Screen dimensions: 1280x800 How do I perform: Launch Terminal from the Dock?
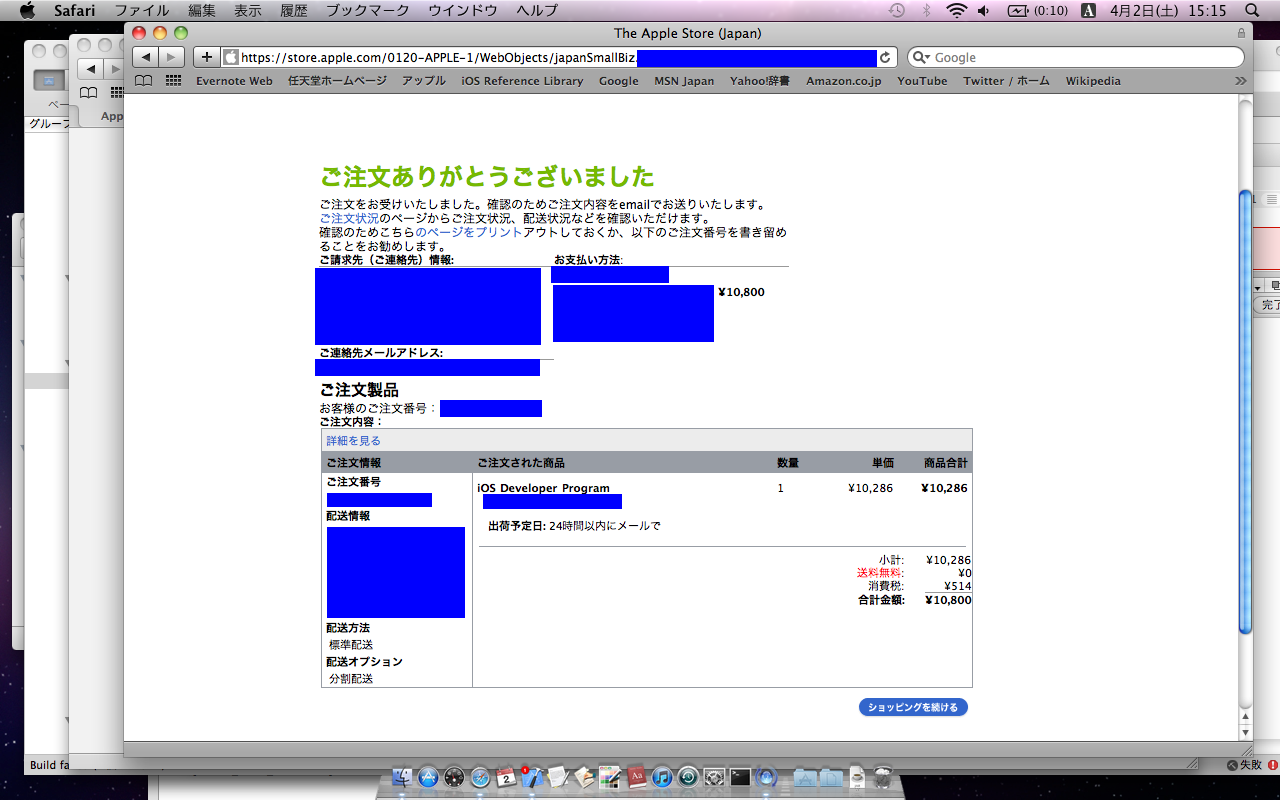740,777
